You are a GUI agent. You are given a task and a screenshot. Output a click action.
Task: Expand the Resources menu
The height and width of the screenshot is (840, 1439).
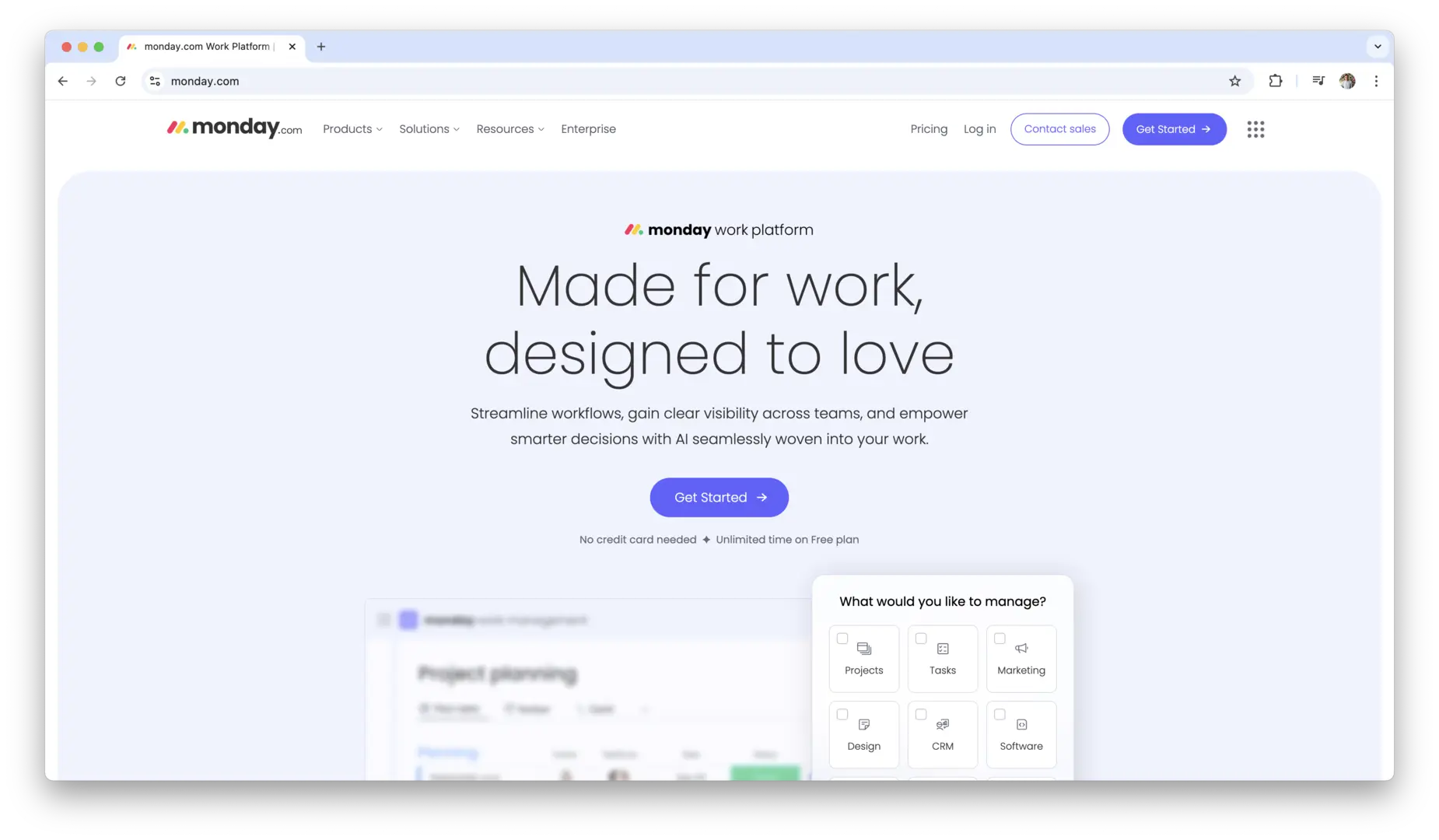509,129
